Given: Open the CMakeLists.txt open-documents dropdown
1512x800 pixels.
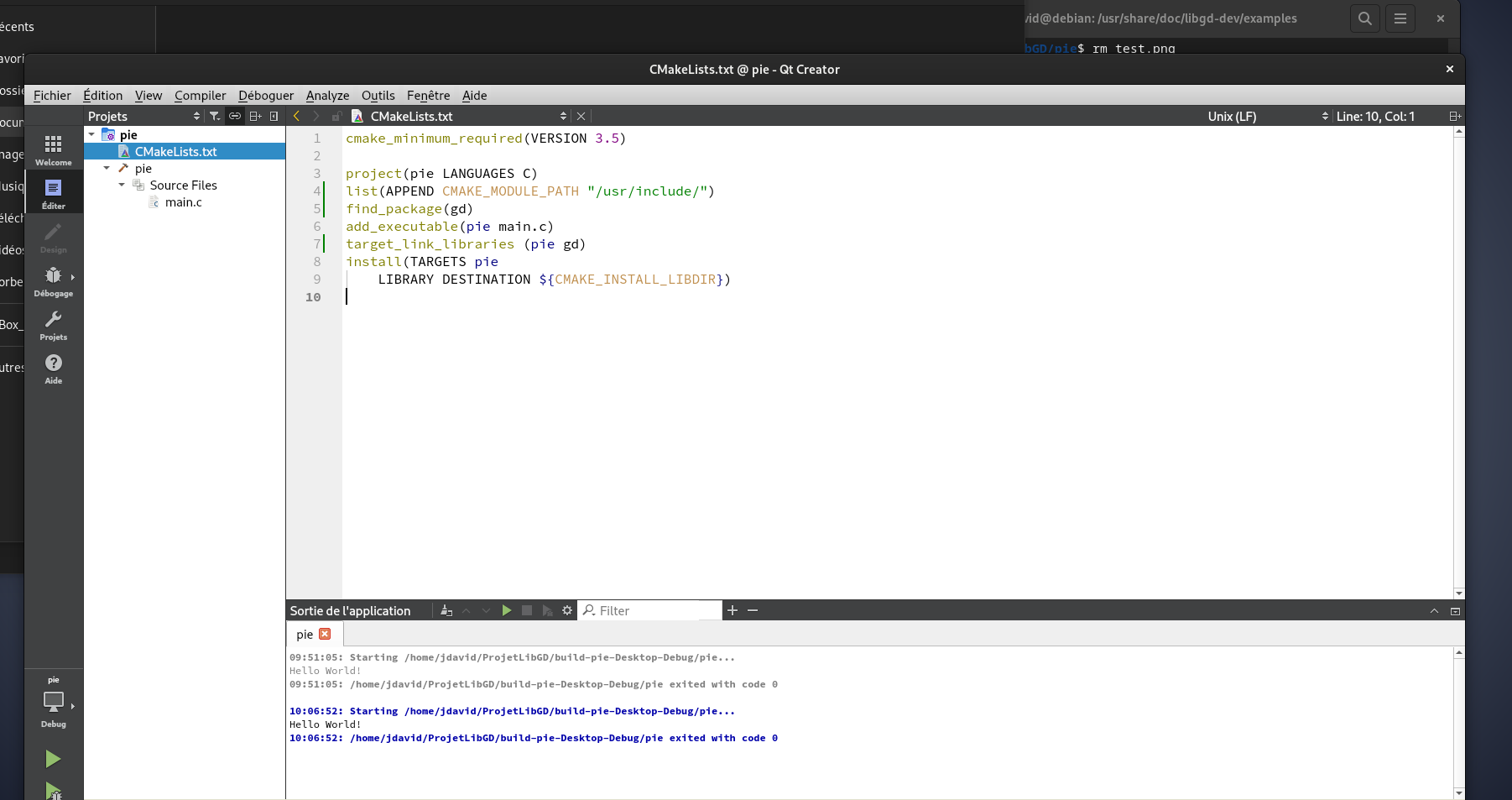Looking at the screenshot, I should pyautogui.click(x=460, y=116).
